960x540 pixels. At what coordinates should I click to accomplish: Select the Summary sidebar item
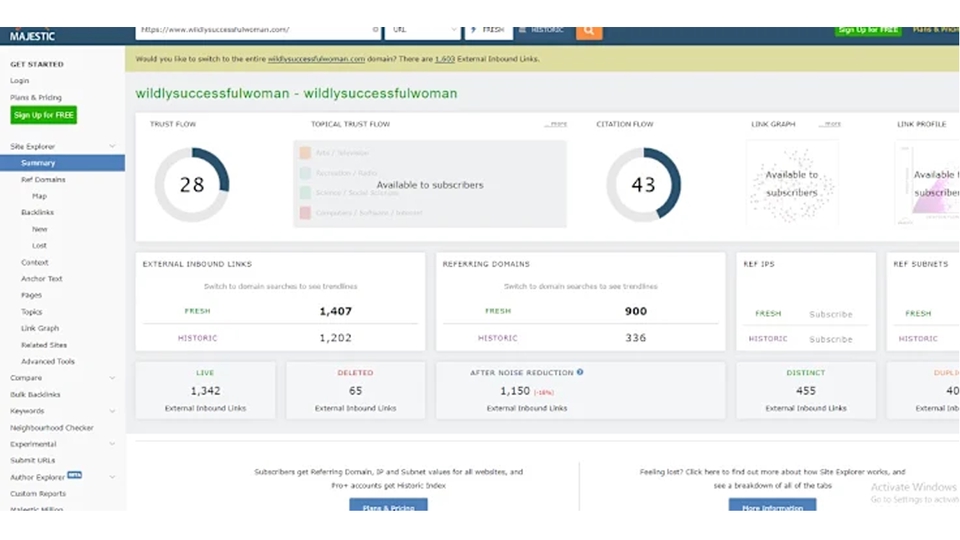pos(62,163)
